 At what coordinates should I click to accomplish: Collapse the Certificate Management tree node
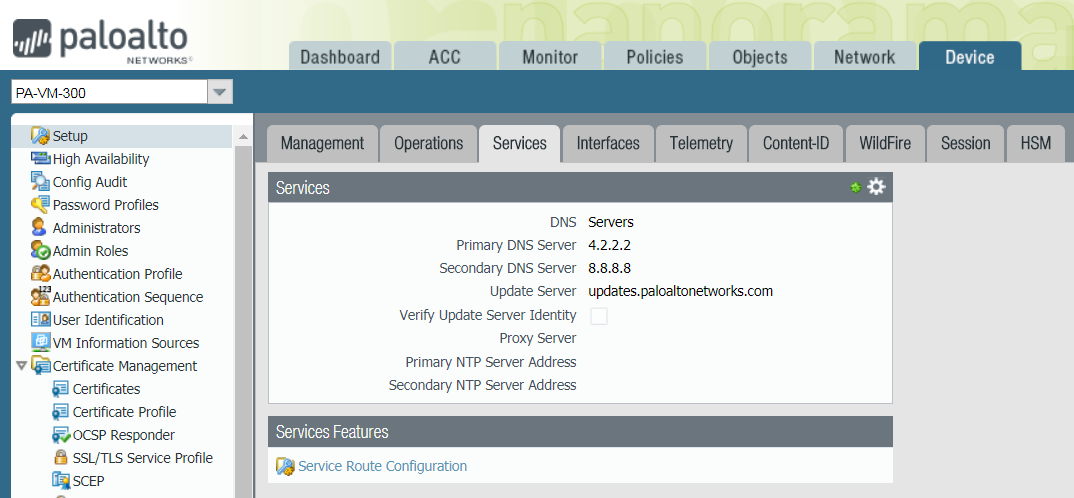click(x=21, y=366)
